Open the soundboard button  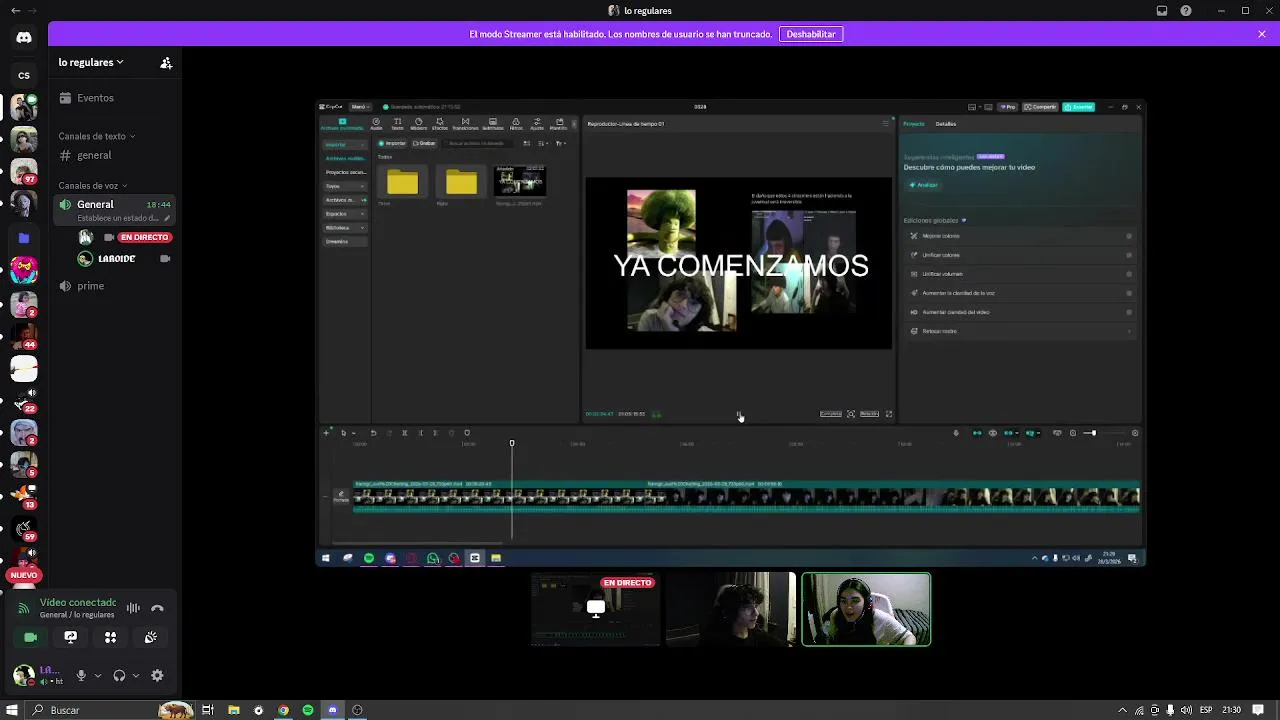pos(150,637)
